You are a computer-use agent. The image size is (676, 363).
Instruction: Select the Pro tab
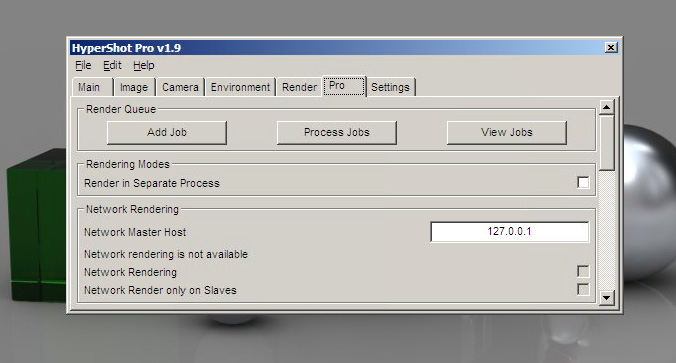pyautogui.click(x=344, y=86)
